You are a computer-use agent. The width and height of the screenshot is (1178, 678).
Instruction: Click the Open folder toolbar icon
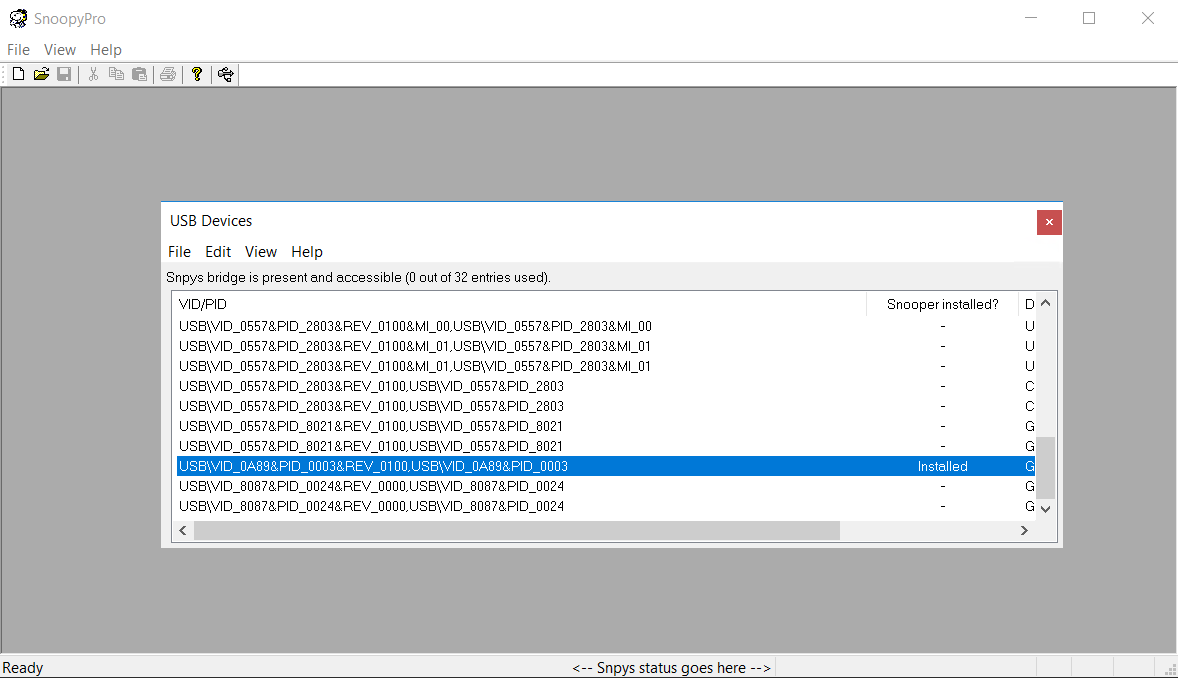click(x=41, y=74)
